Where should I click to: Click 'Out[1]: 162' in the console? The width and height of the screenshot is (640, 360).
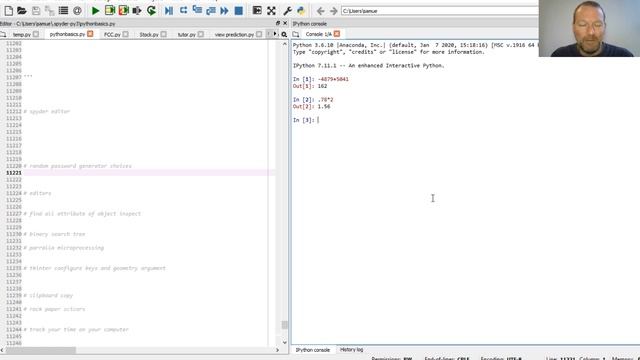pyautogui.click(x=310, y=86)
